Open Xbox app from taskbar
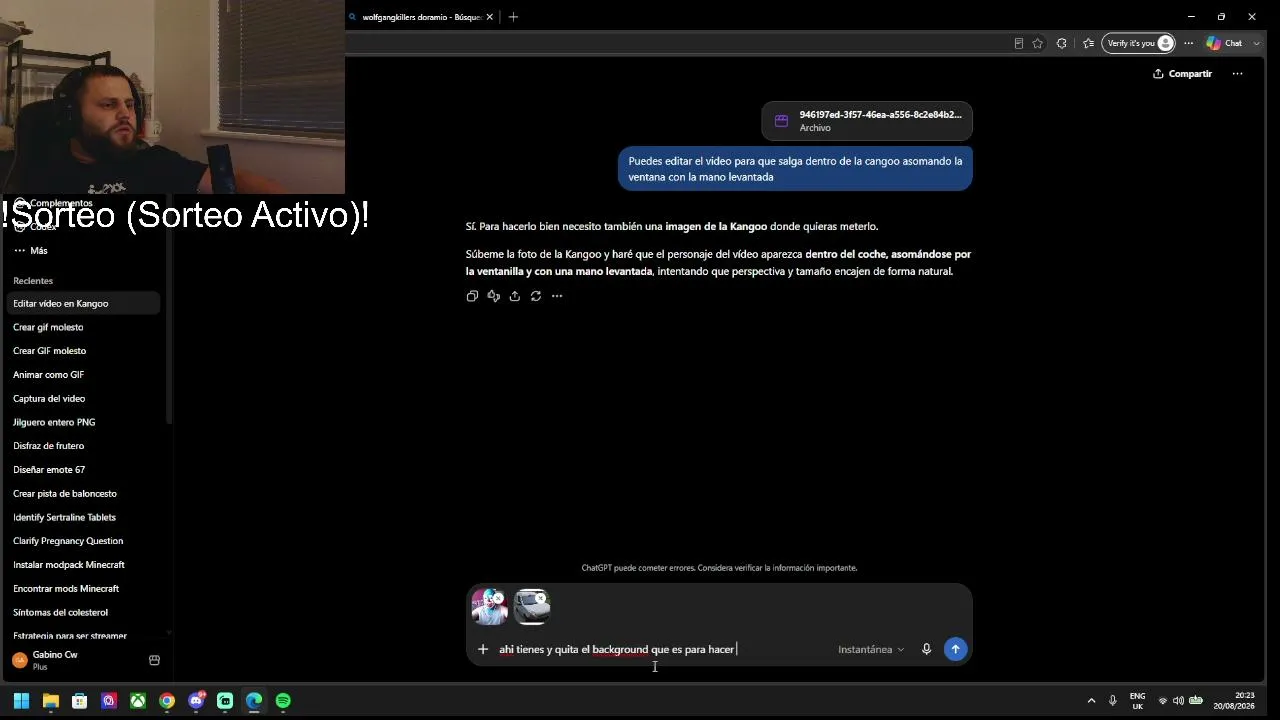 pos(138,701)
